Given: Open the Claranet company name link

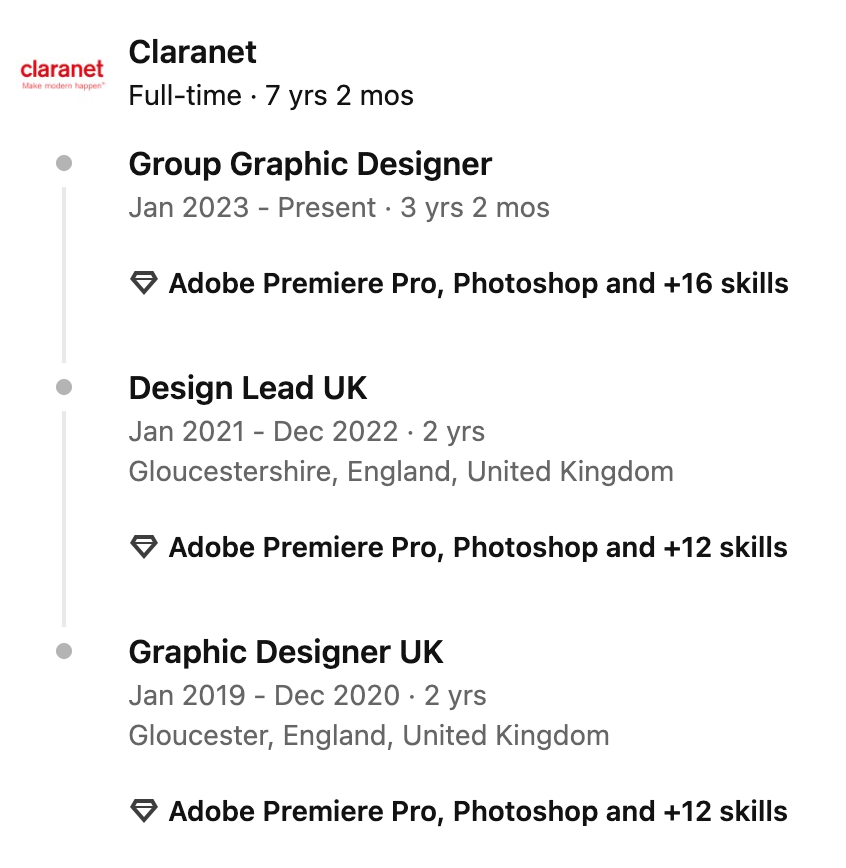Looking at the screenshot, I should 193,52.
